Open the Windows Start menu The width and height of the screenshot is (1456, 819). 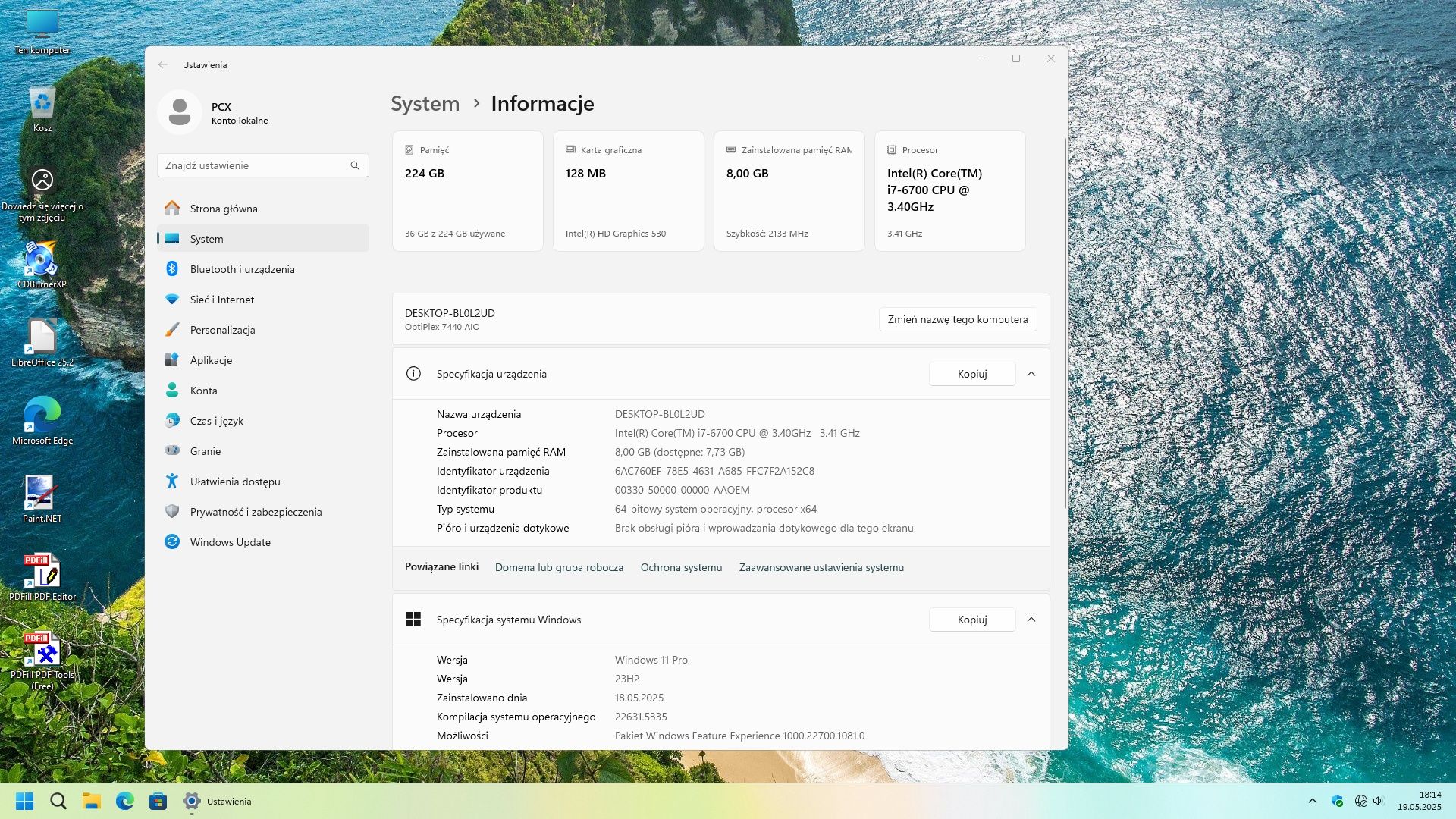coord(24,801)
